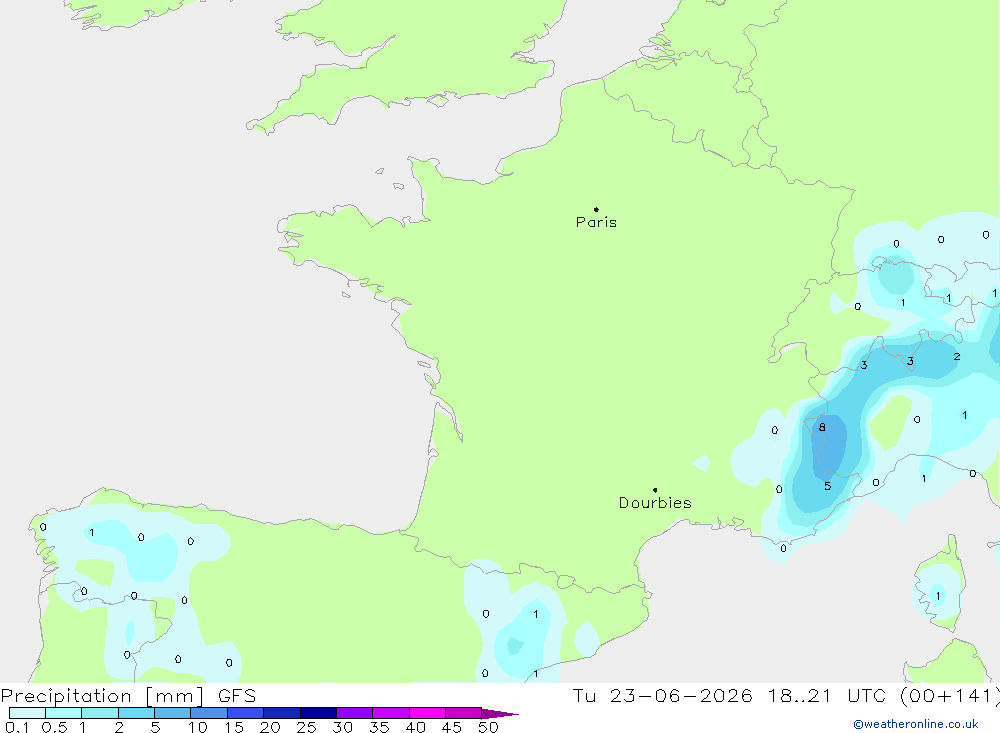The height and width of the screenshot is (733, 1000).
Task: Click the '25' legend scale label
Action: coord(307,727)
